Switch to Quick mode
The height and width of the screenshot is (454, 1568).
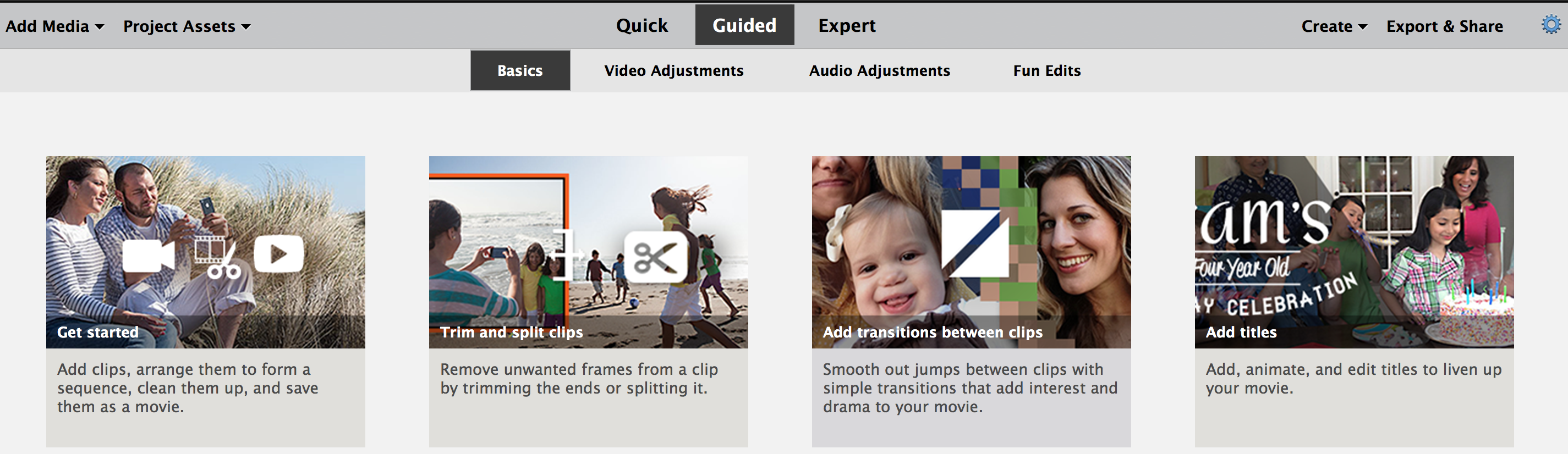642,25
